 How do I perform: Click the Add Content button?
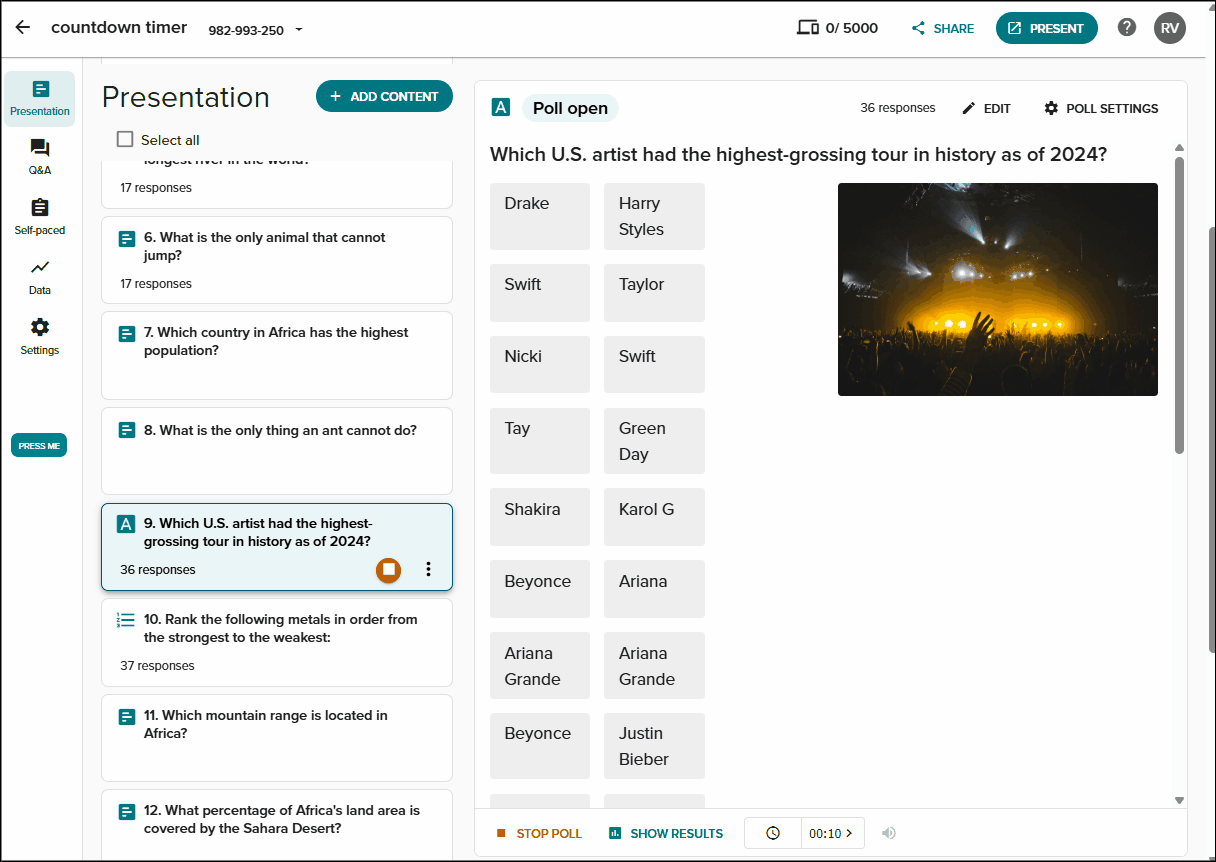(x=384, y=96)
